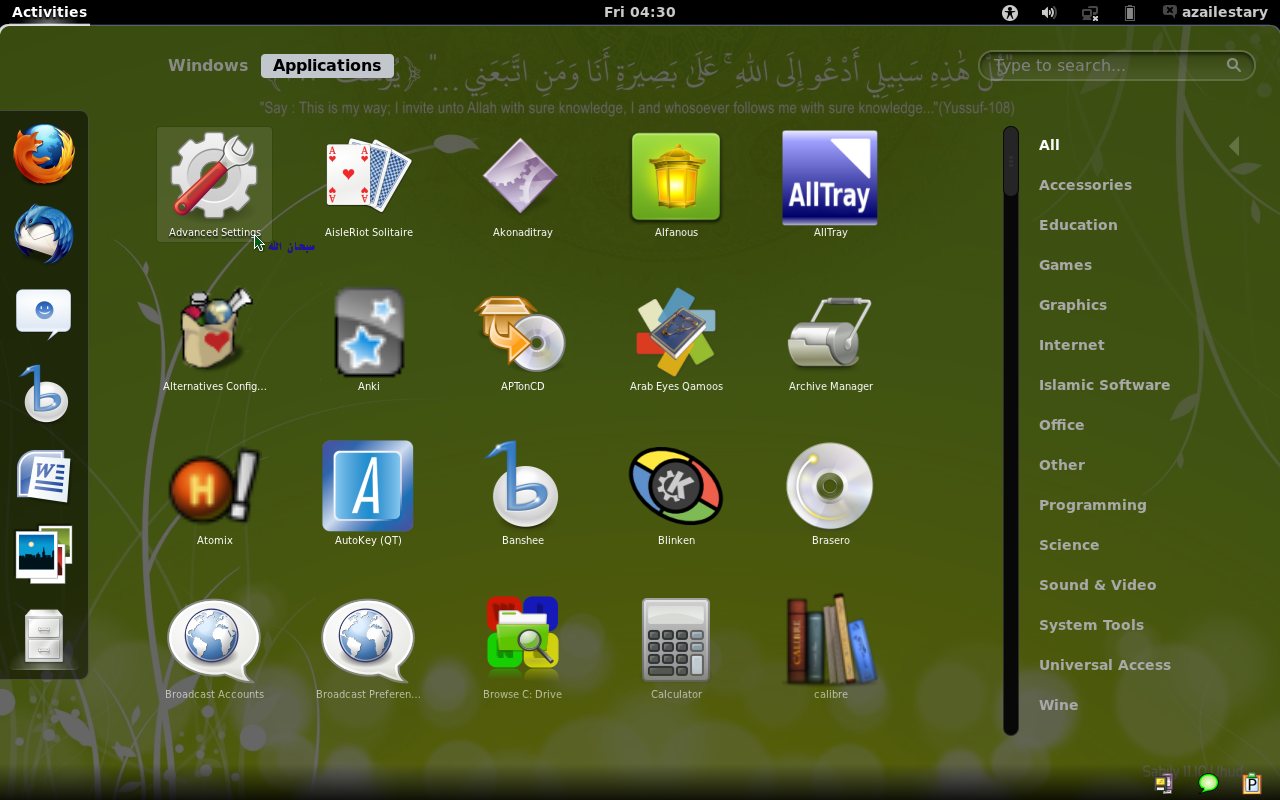Select the Islamic Software category

[x=1104, y=384]
